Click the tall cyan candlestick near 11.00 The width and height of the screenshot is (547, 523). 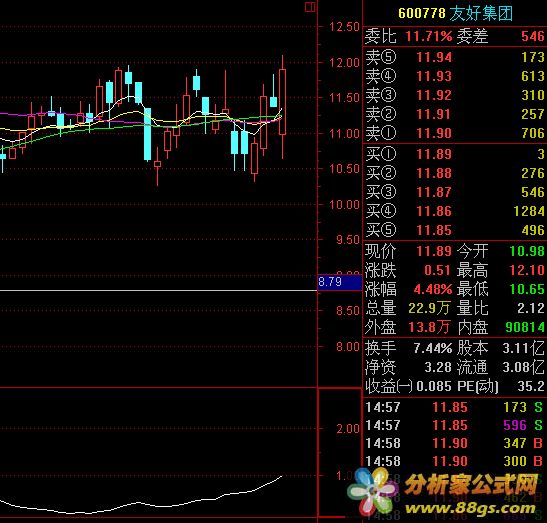(x=148, y=134)
